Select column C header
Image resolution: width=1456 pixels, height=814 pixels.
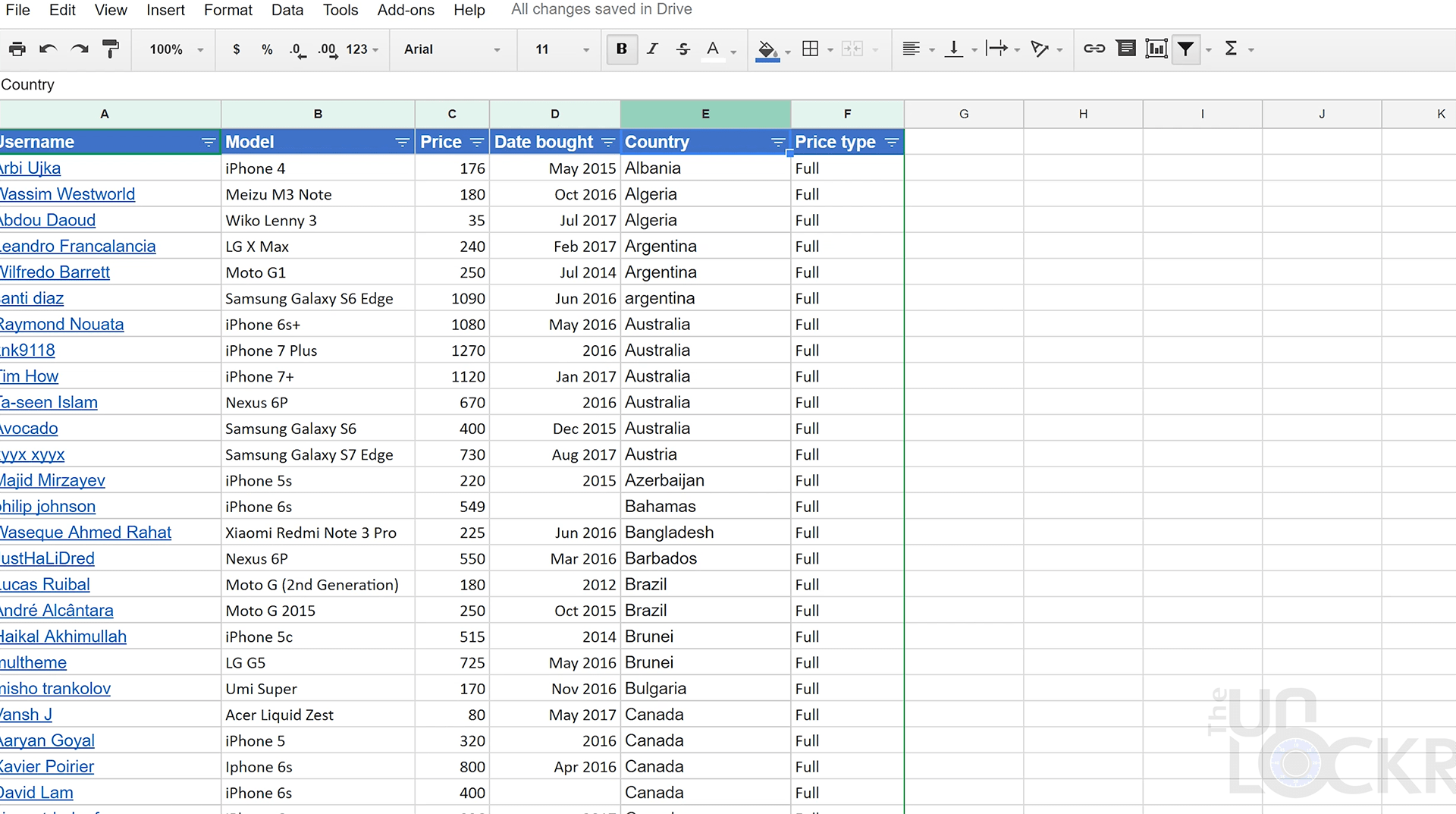click(452, 114)
